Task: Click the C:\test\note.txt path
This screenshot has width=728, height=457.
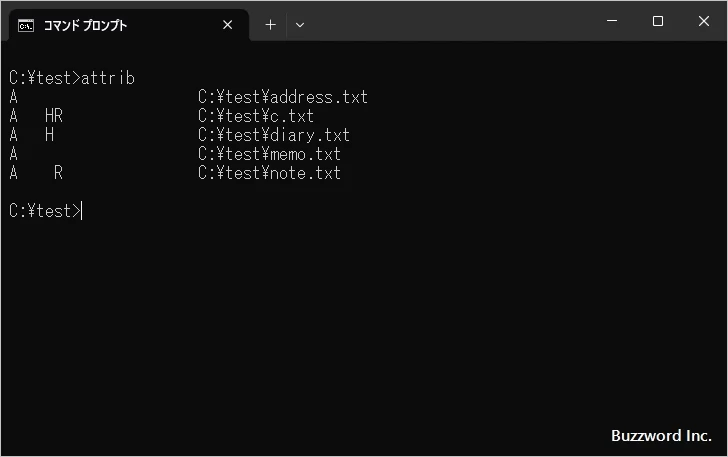Action: (x=270, y=173)
